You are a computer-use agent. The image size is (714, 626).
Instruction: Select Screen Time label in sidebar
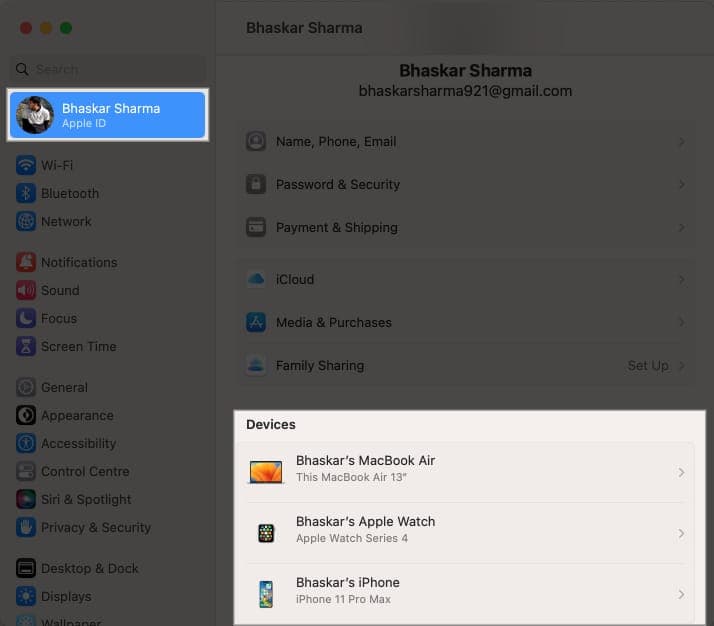[79, 346]
